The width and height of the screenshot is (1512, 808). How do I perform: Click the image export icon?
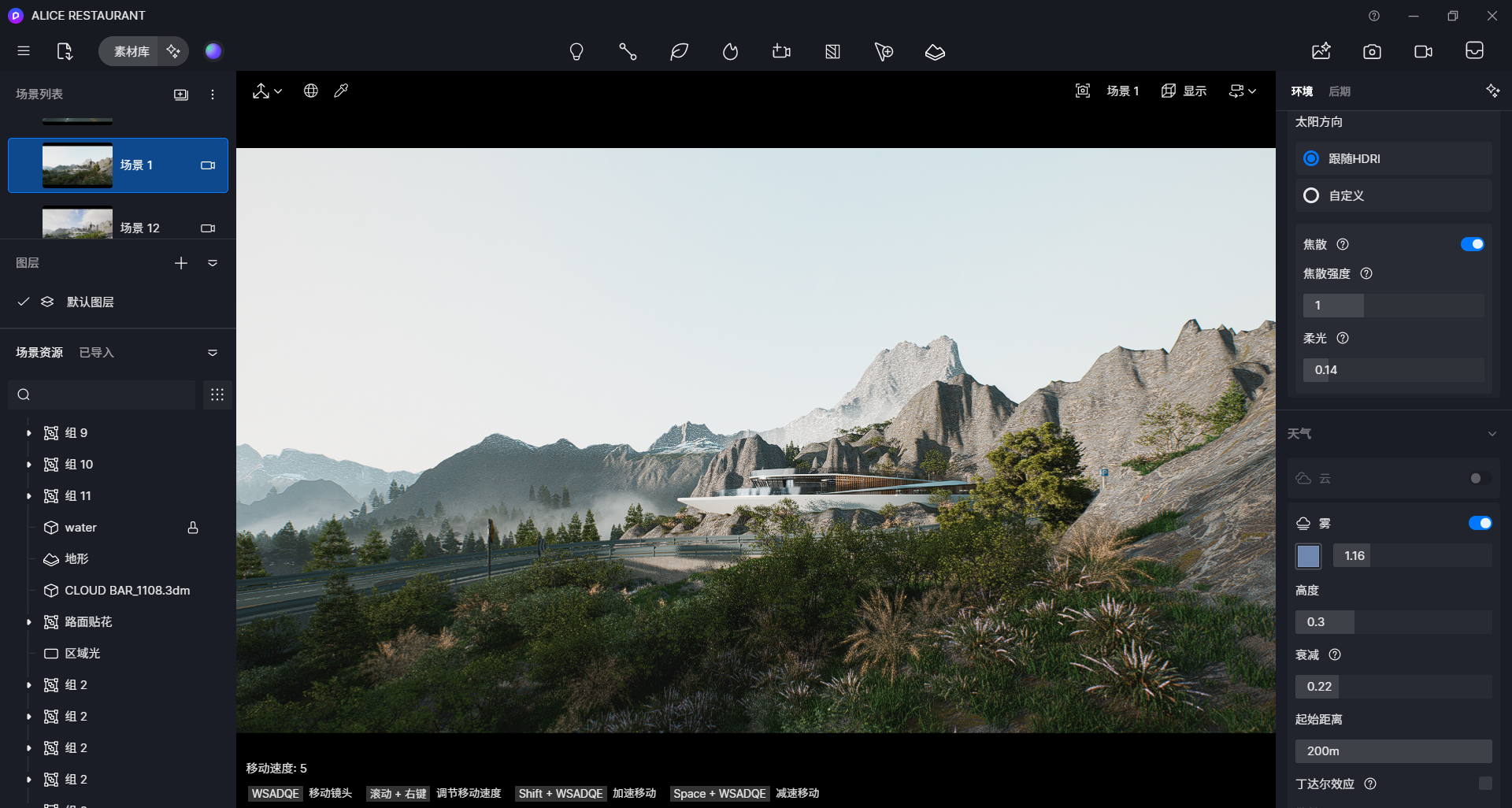(1321, 51)
